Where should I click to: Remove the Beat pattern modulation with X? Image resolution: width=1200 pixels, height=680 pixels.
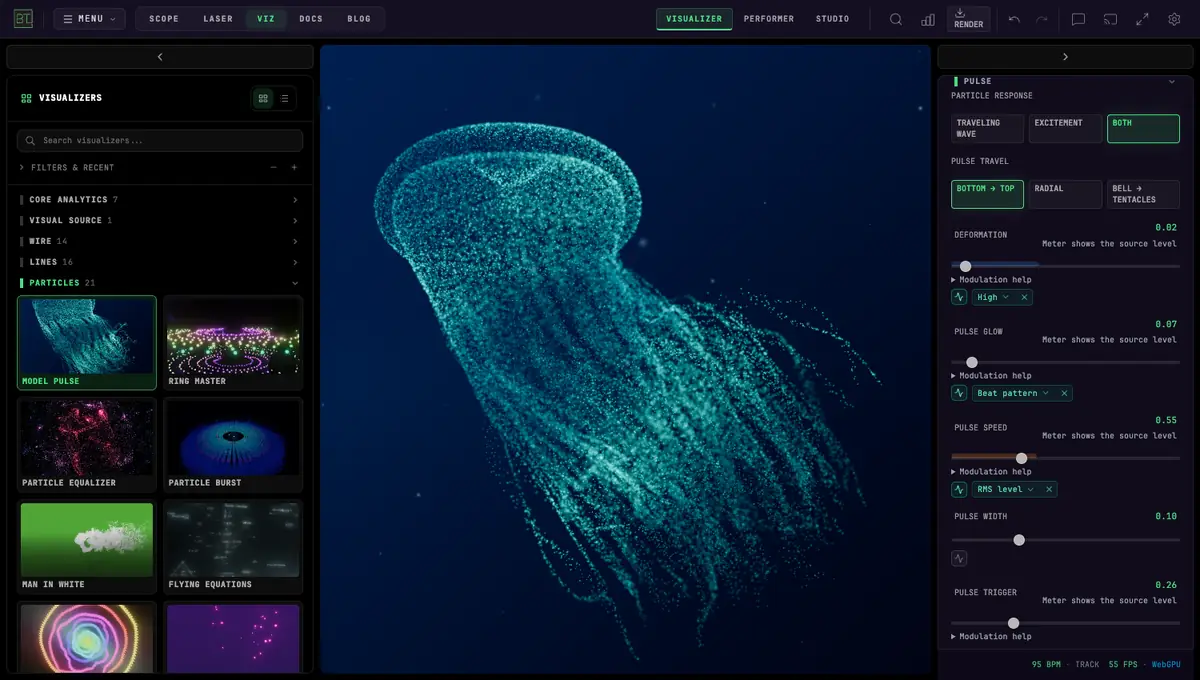click(x=1064, y=393)
